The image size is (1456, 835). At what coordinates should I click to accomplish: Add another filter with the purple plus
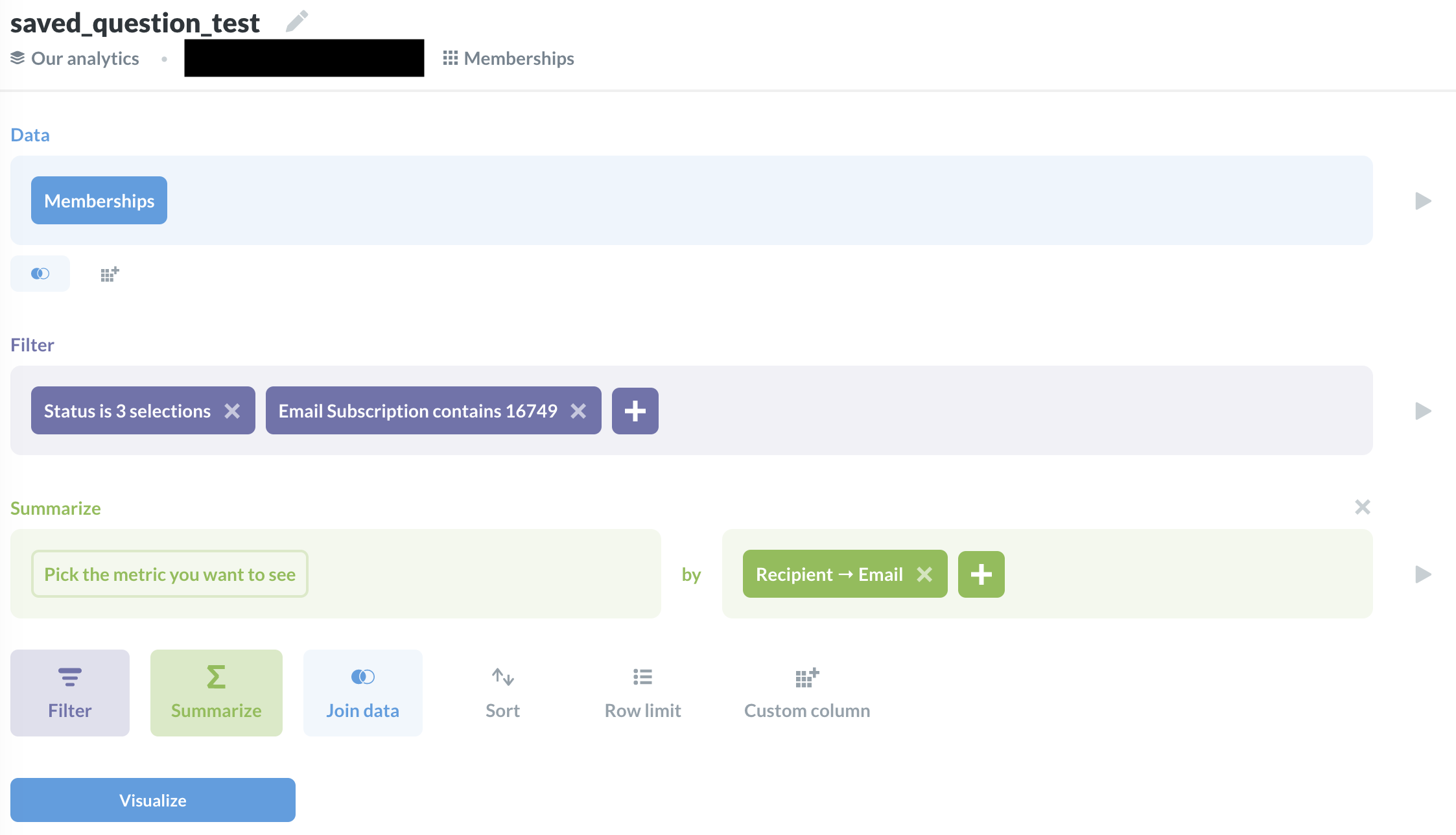(x=635, y=411)
